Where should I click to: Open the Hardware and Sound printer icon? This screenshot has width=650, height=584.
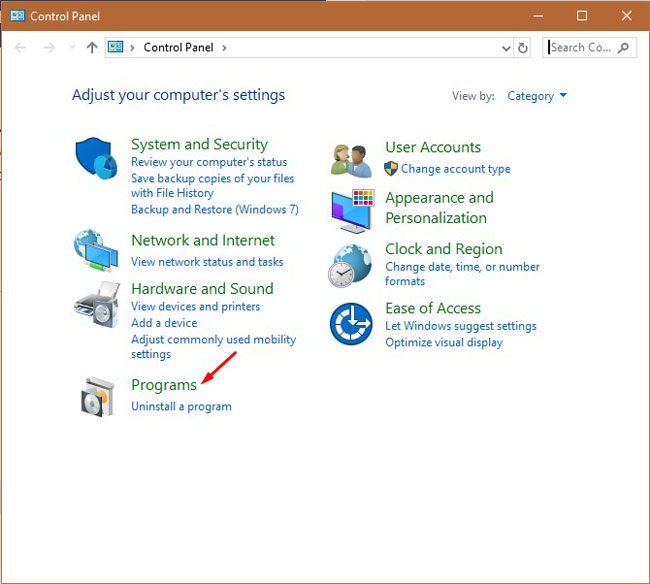click(x=97, y=305)
